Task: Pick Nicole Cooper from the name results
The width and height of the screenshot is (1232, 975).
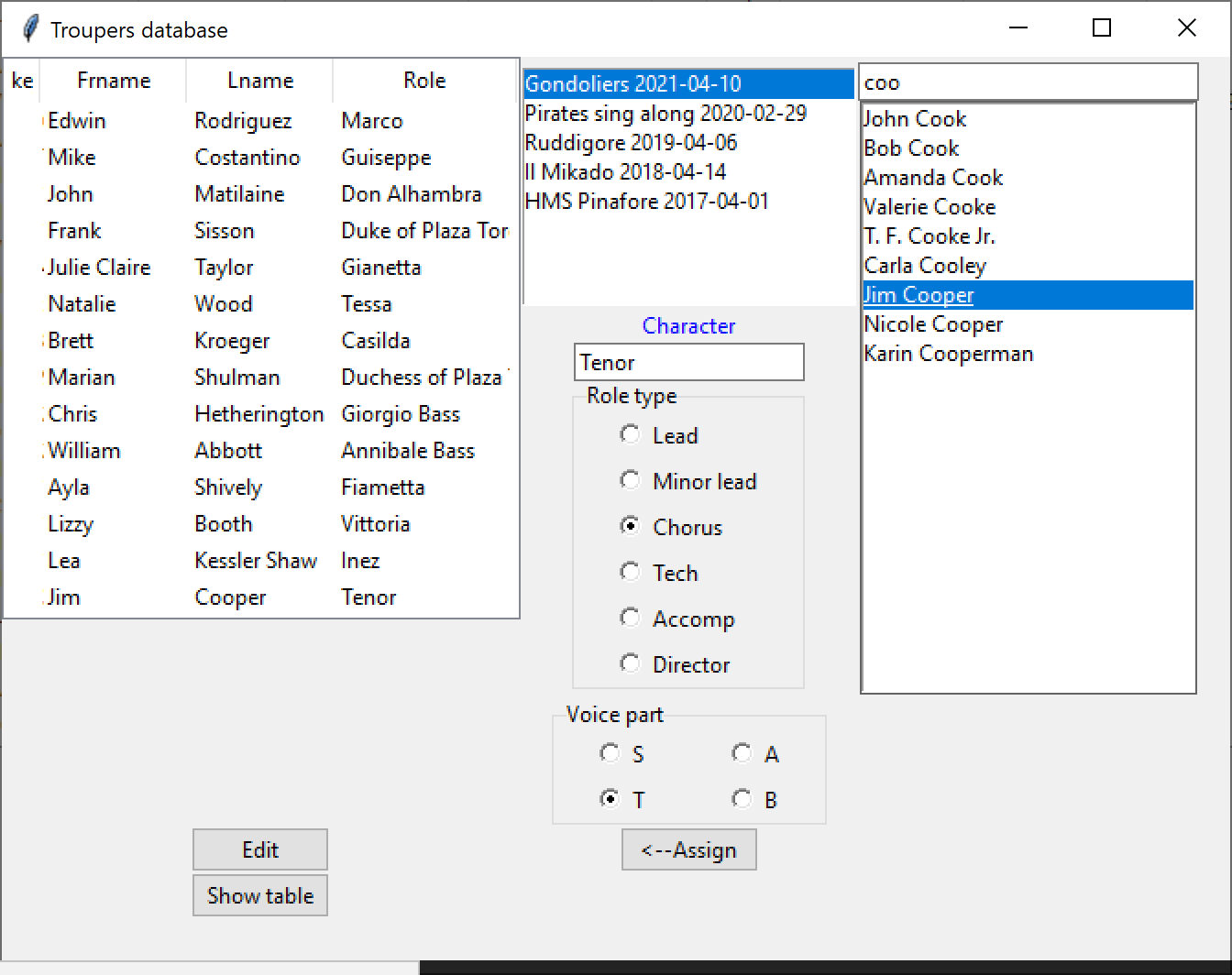Action: 933,324
